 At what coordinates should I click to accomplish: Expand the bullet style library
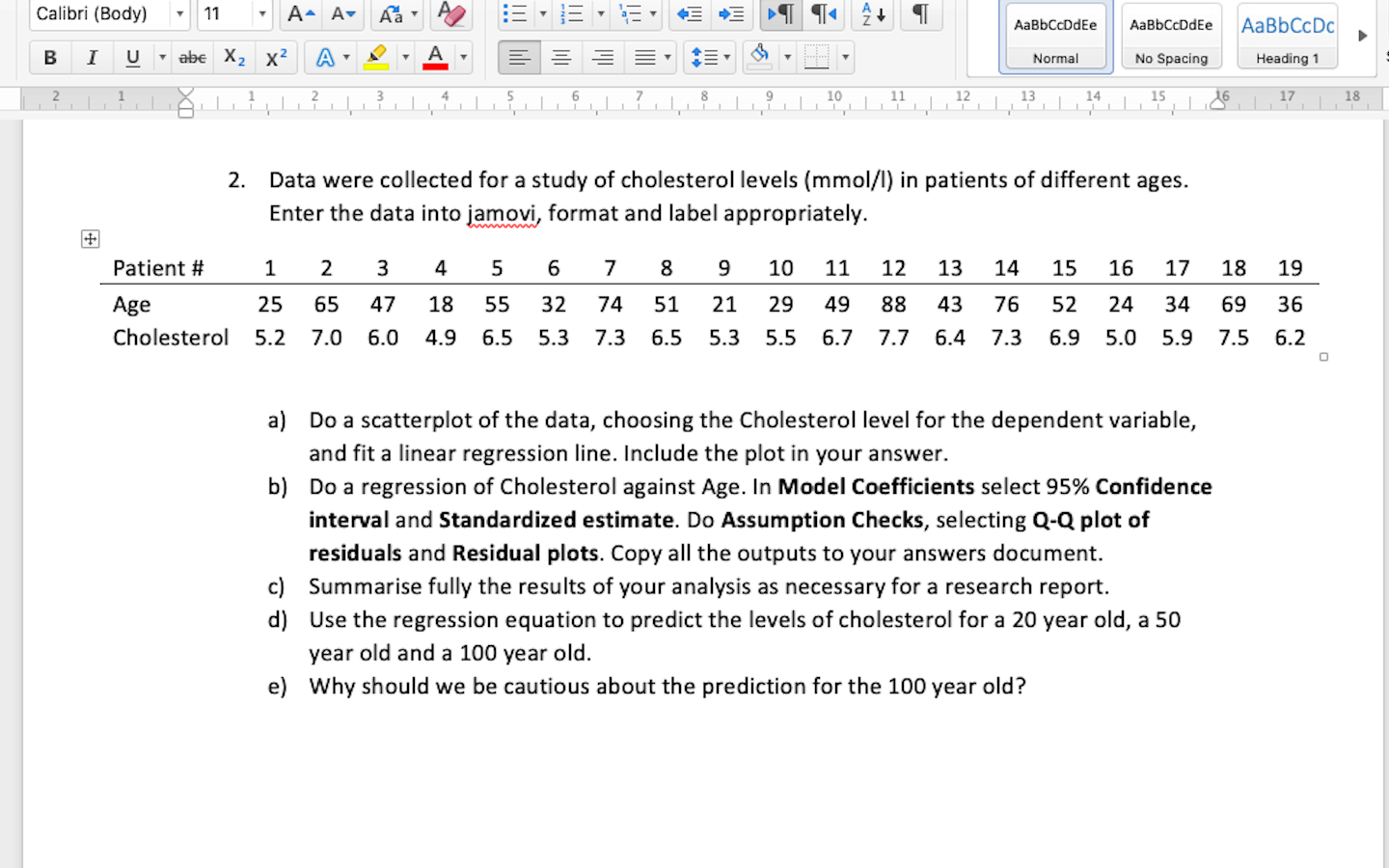542,14
